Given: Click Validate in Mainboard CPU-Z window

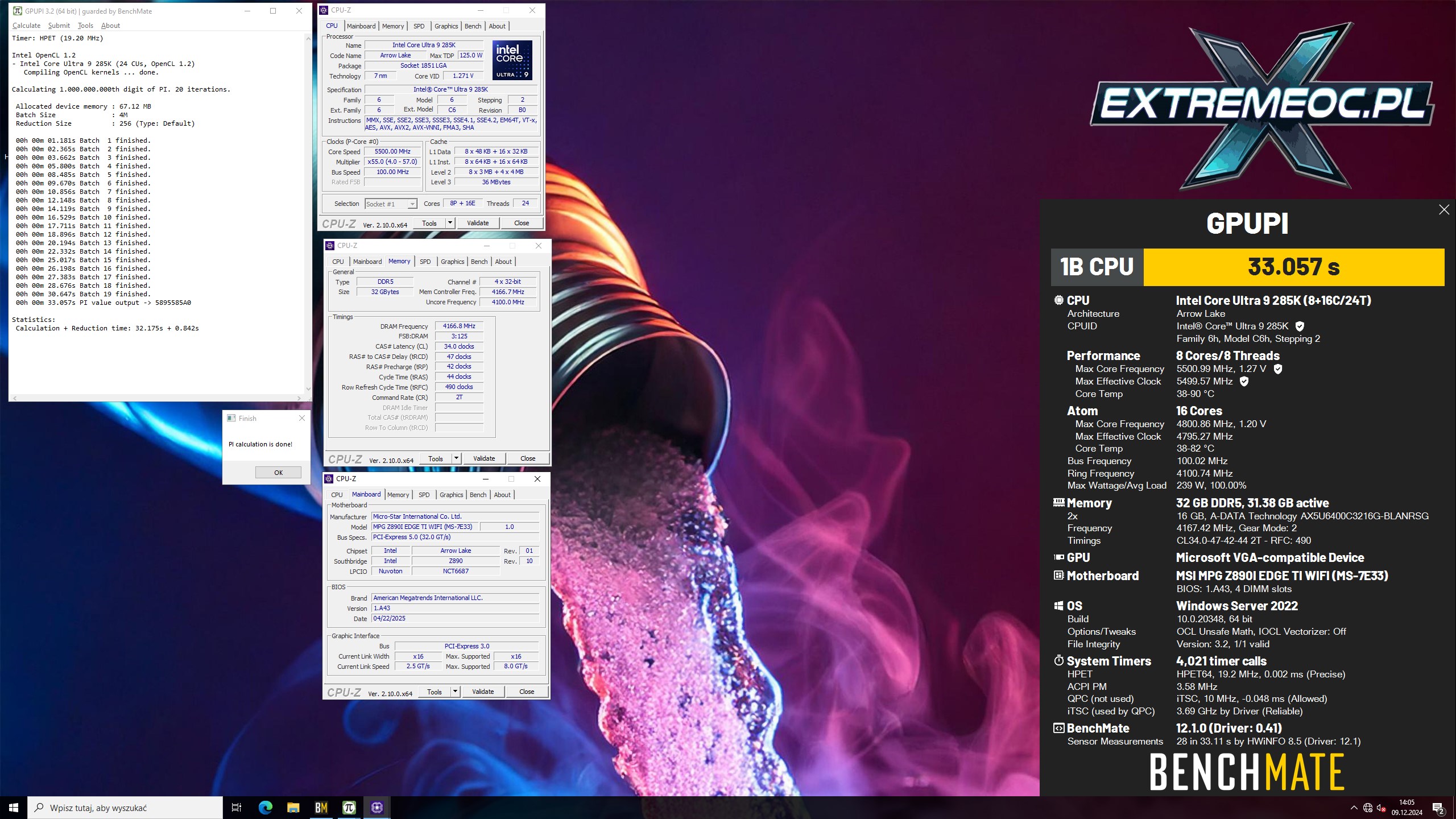Looking at the screenshot, I should point(483,692).
